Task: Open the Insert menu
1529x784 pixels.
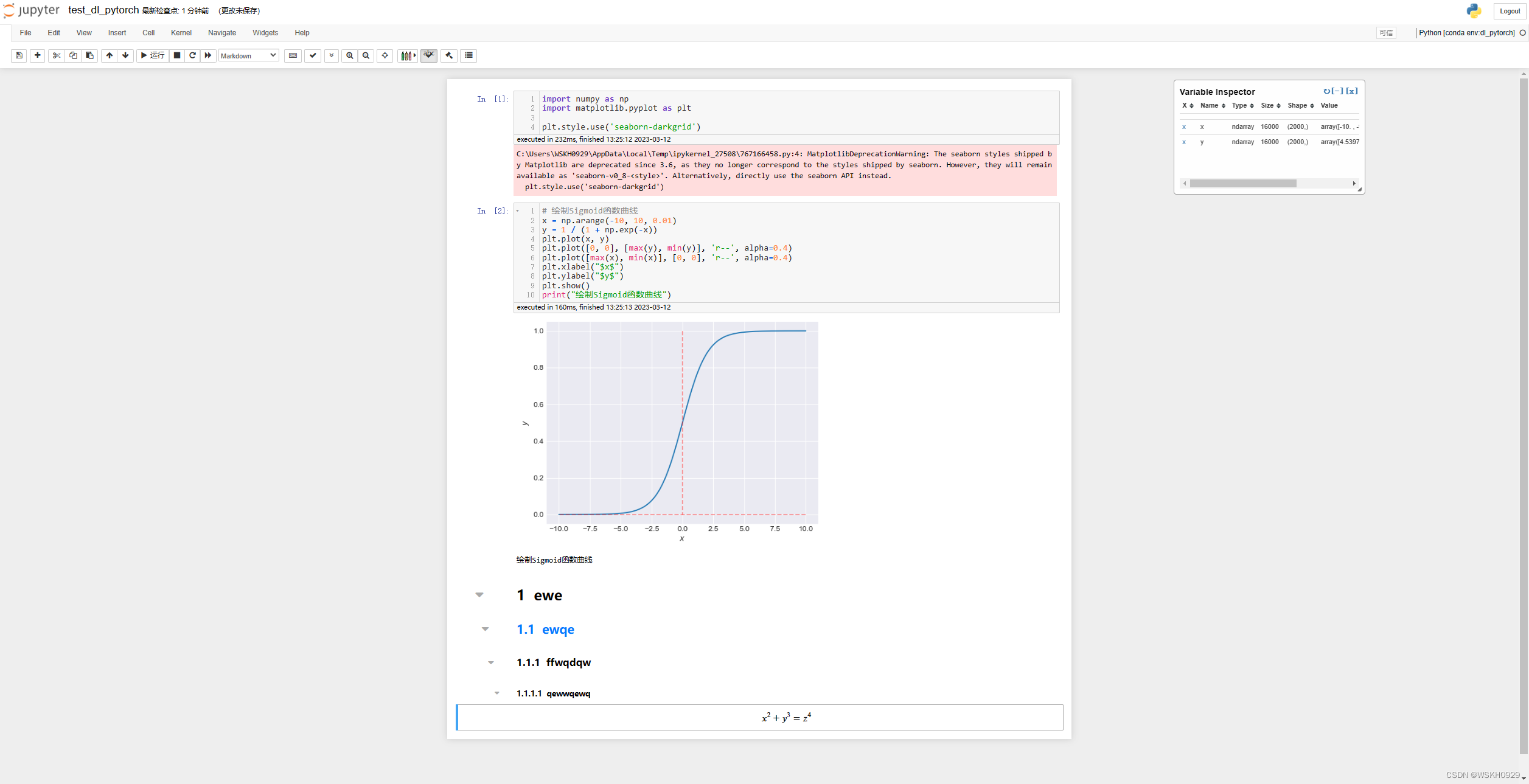Action: 117,33
